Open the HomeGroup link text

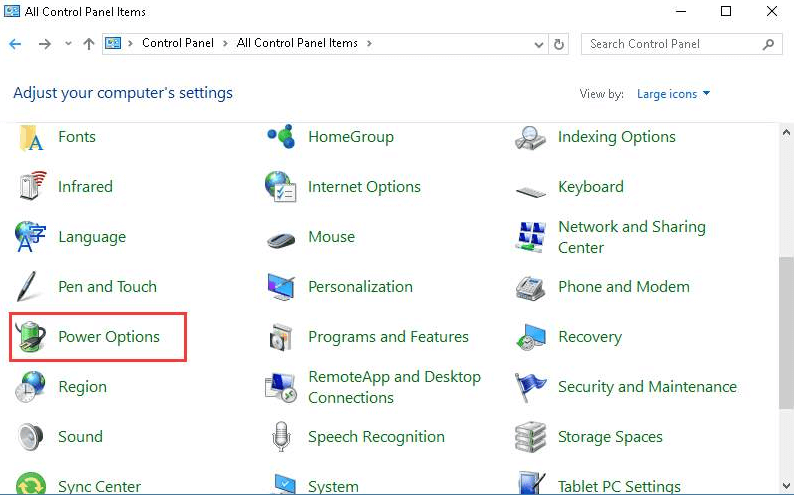pos(351,137)
